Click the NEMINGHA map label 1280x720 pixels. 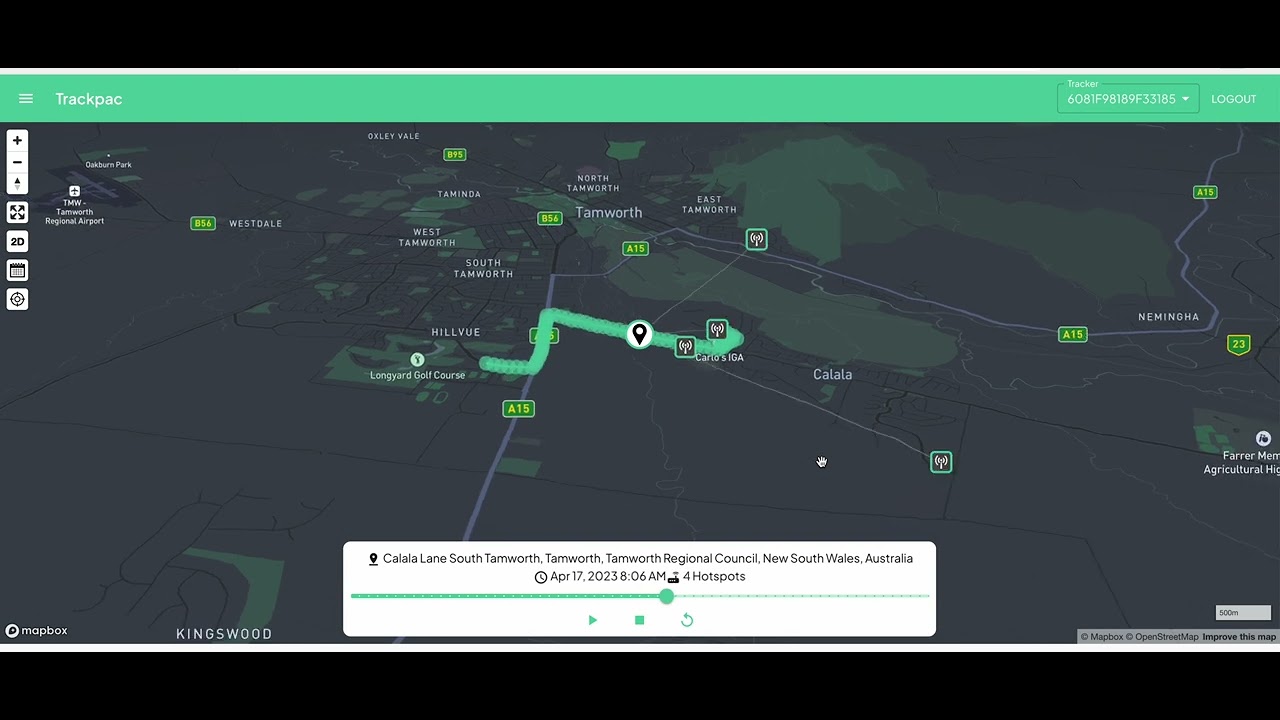[x=1168, y=317]
